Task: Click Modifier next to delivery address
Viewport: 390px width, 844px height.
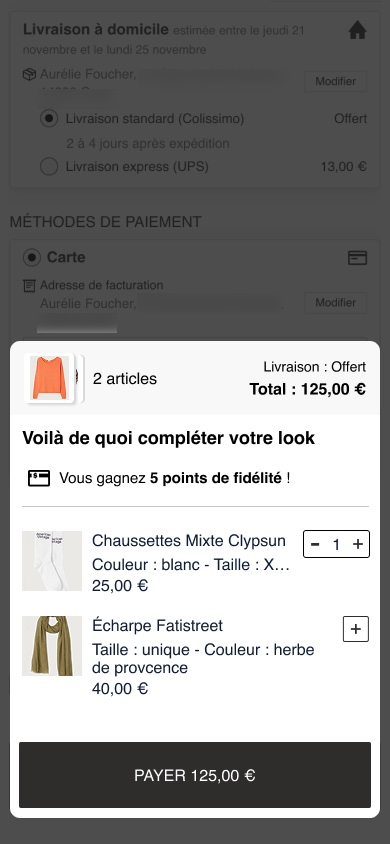Action: [336, 81]
